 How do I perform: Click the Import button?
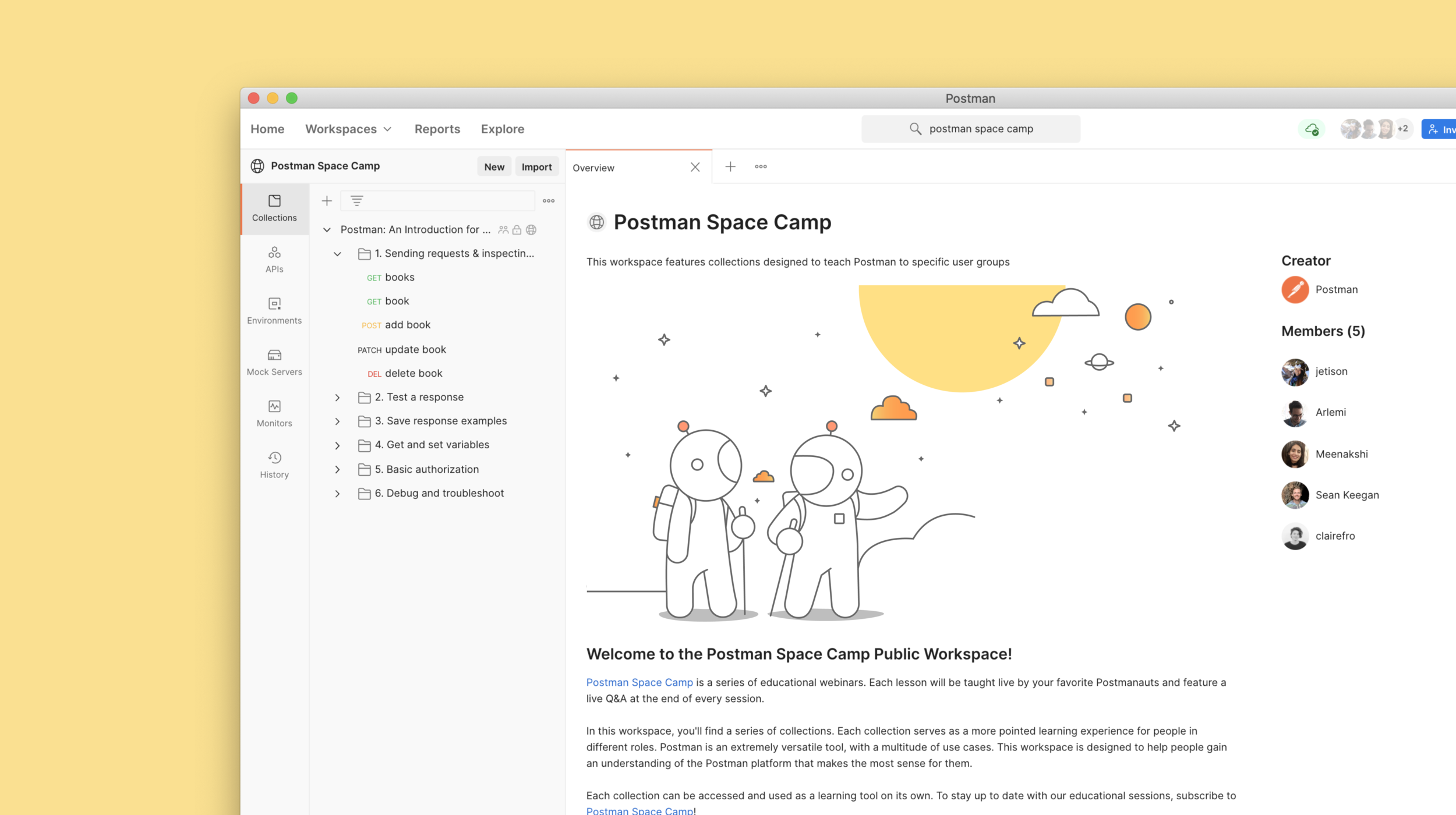(536, 167)
